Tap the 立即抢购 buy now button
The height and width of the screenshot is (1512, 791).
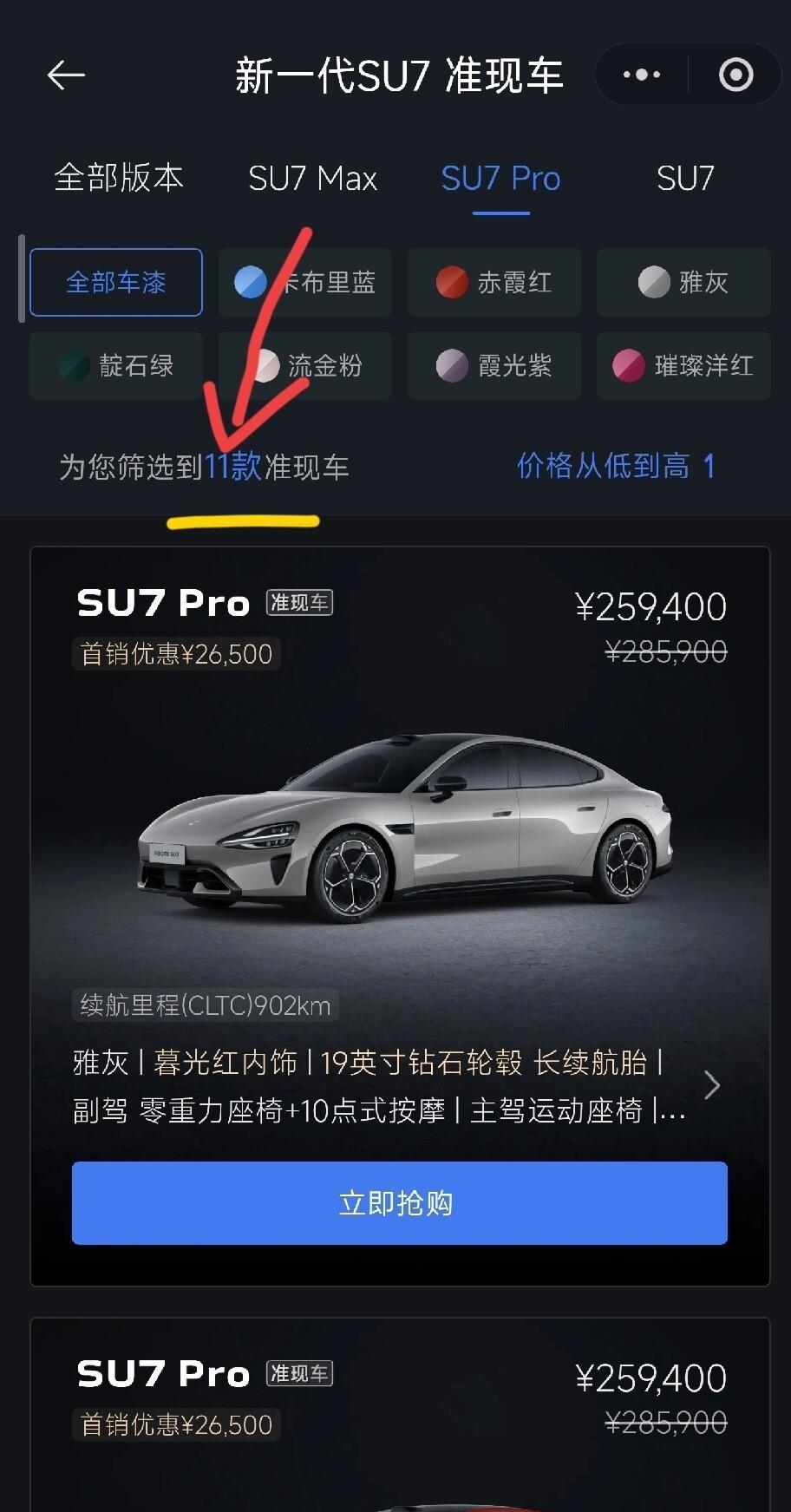coord(399,1203)
